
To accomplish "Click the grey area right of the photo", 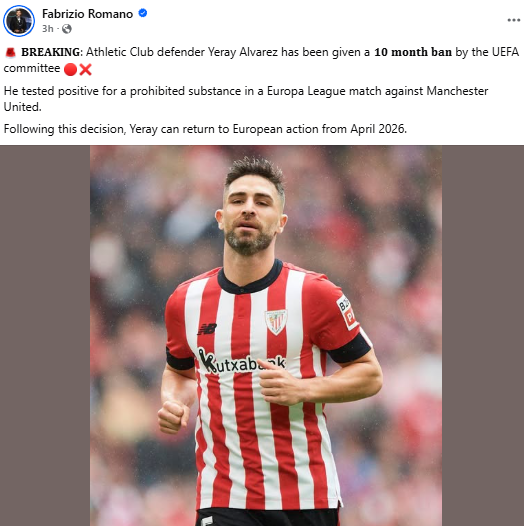I will (x=483, y=335).
